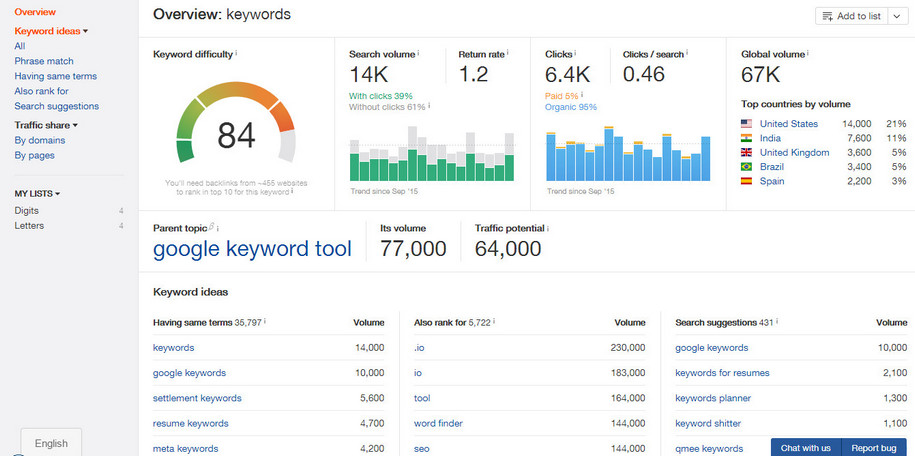The height and width of the screenshot is (456, 915).
Task: Click the United States country link
Action: tap(789, 124)
